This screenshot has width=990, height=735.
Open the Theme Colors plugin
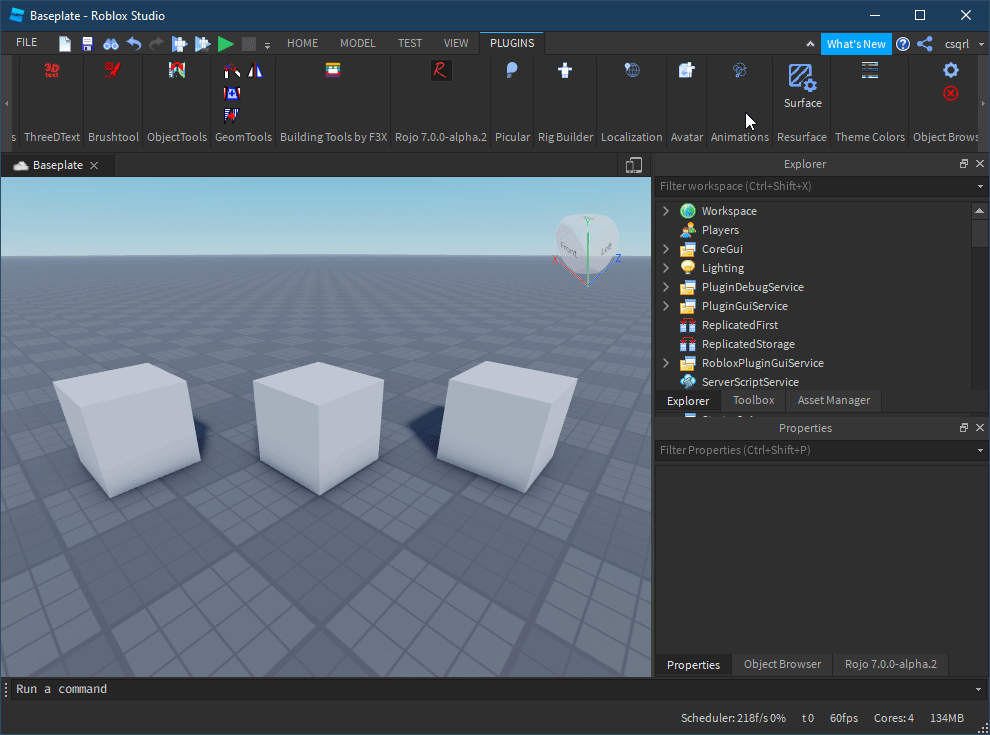pos(868,71)
